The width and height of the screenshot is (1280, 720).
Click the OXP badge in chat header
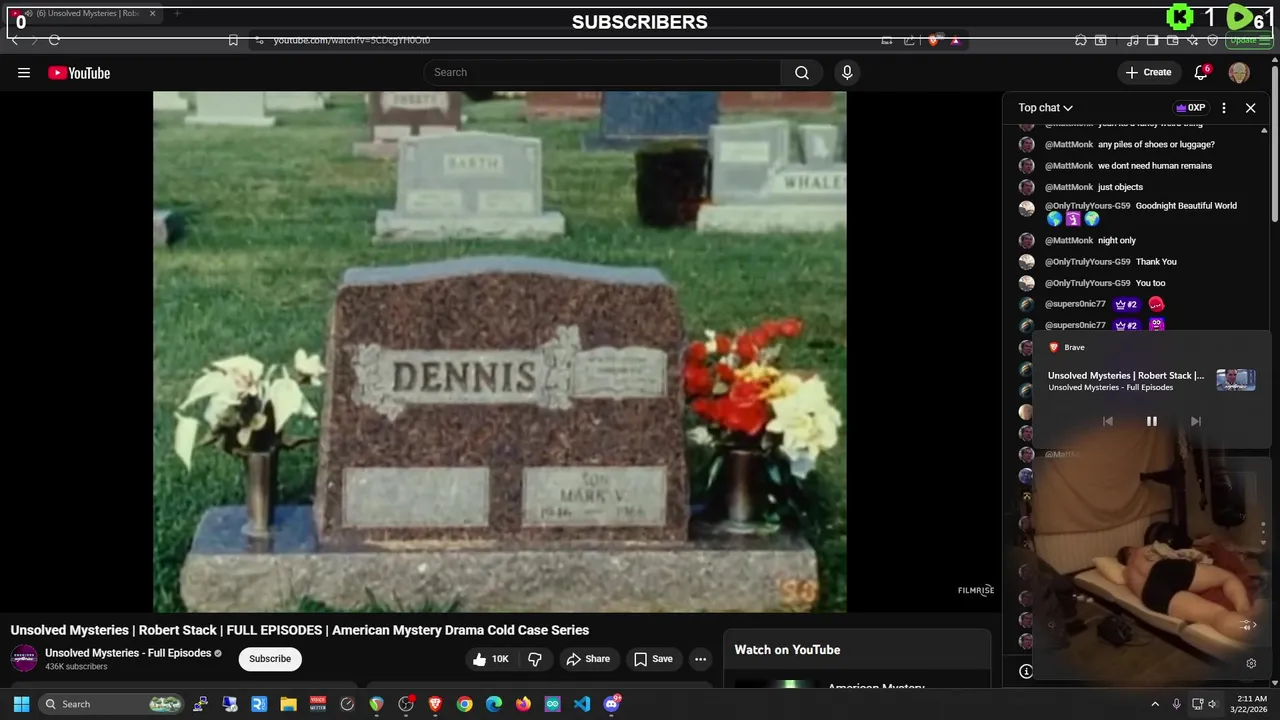pyautogui.click(x=1190, y=108)
